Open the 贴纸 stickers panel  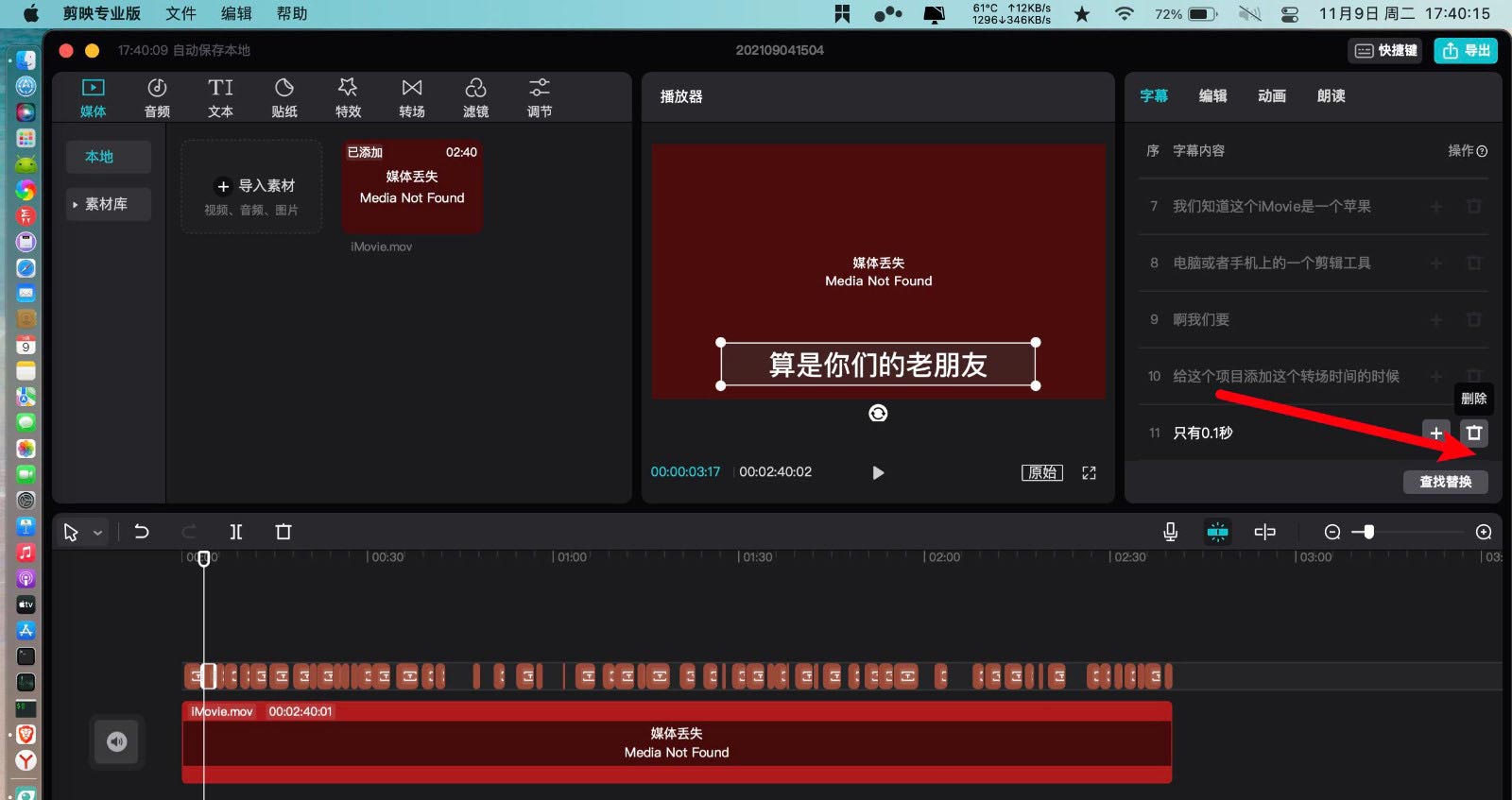coord(283,97)
